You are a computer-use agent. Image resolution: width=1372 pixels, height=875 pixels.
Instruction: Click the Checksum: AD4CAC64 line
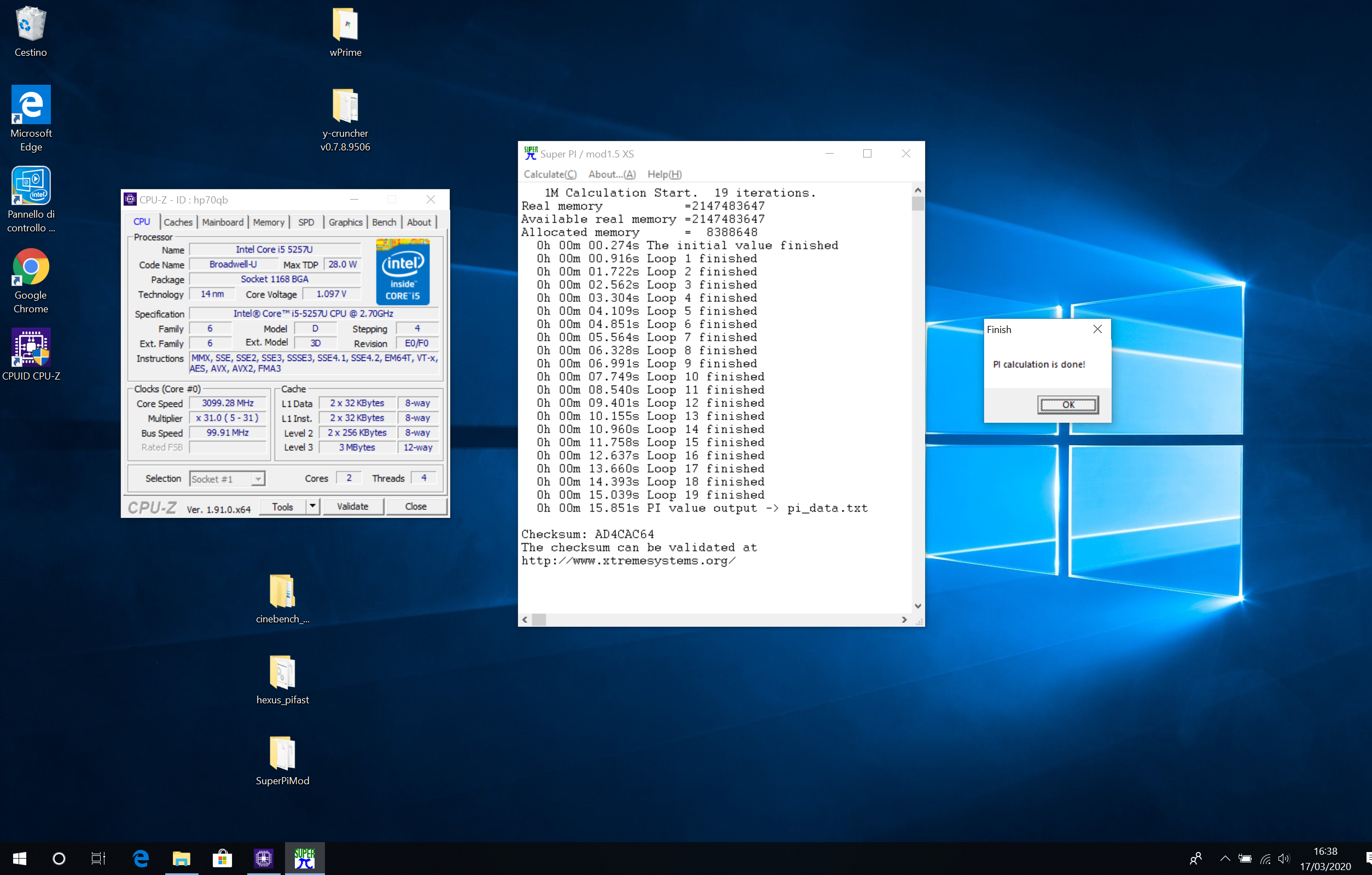tap(588, 534)
